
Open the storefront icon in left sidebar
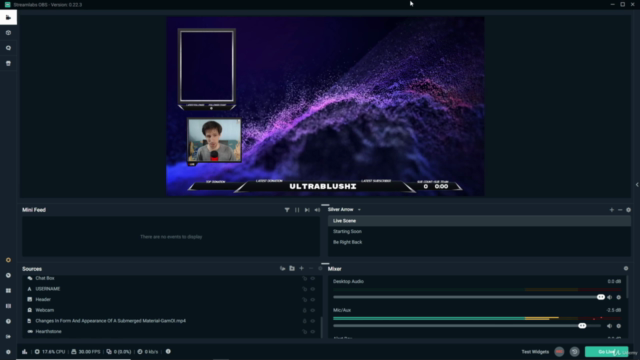point(8,63)
